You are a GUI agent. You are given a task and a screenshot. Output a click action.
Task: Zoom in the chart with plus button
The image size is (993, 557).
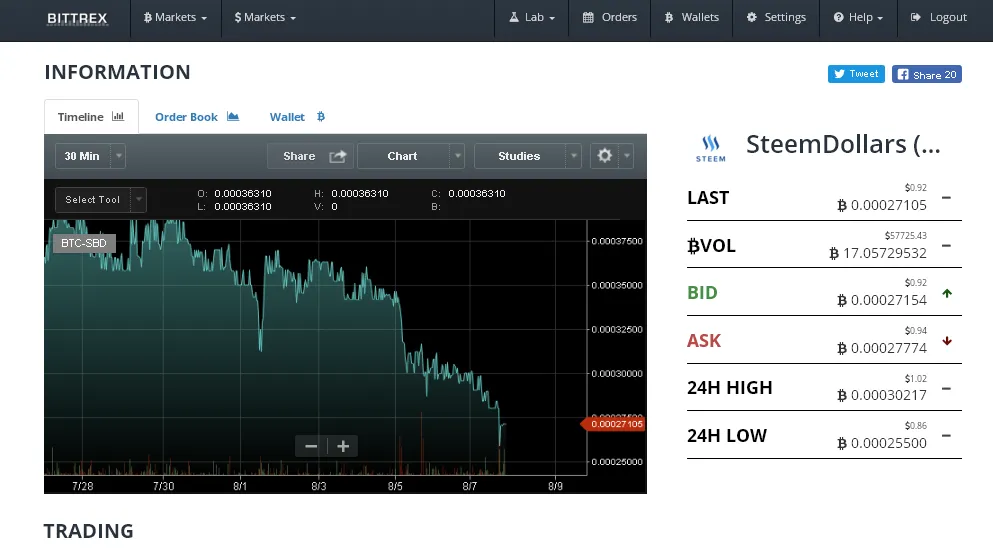[x=343, y=446]
